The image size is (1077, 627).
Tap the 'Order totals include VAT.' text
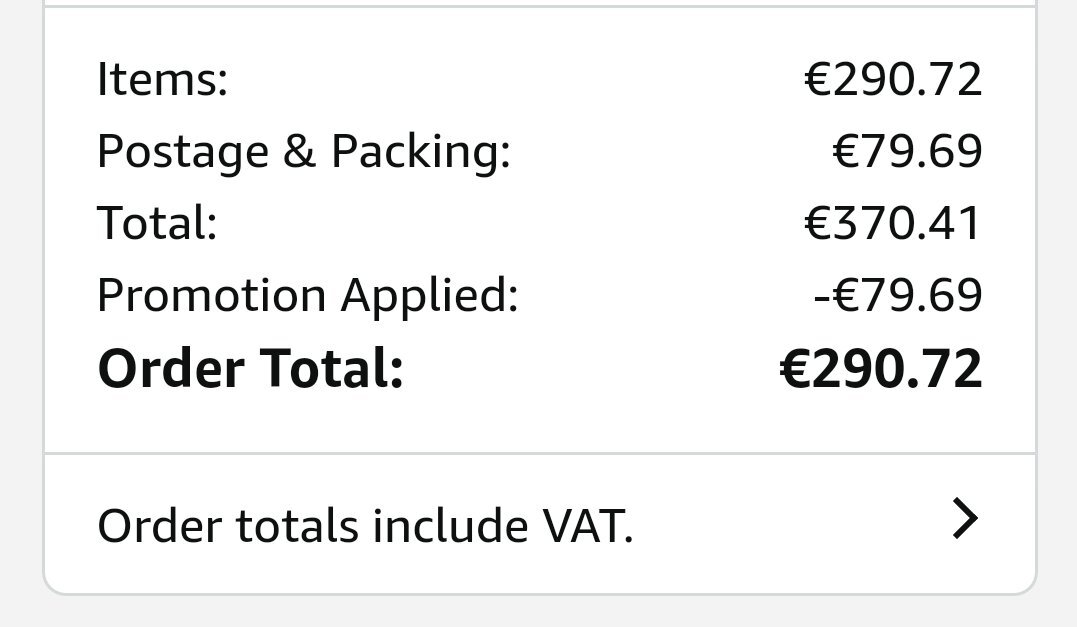tap(365, 526)
